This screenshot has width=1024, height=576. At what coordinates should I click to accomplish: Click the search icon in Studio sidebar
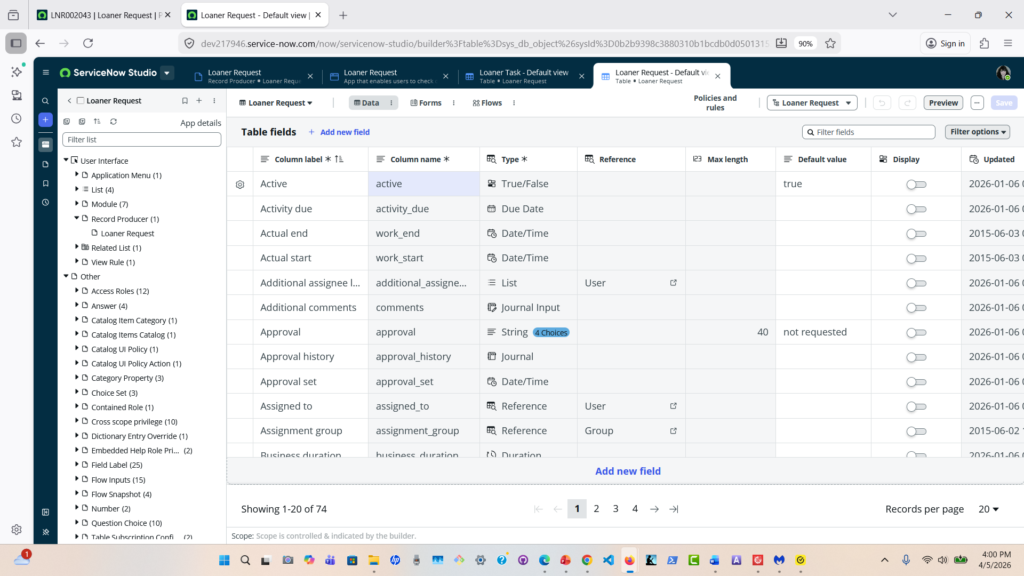pyautogui.click(x=45, y=101)
